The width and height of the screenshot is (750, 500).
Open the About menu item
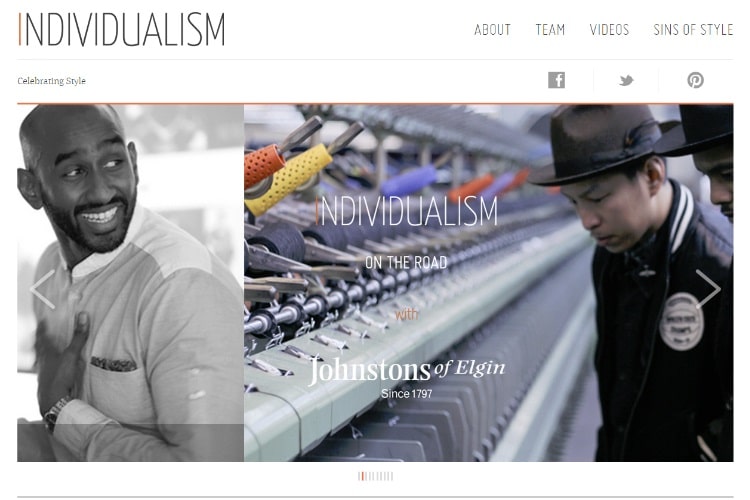coord(492,30)
